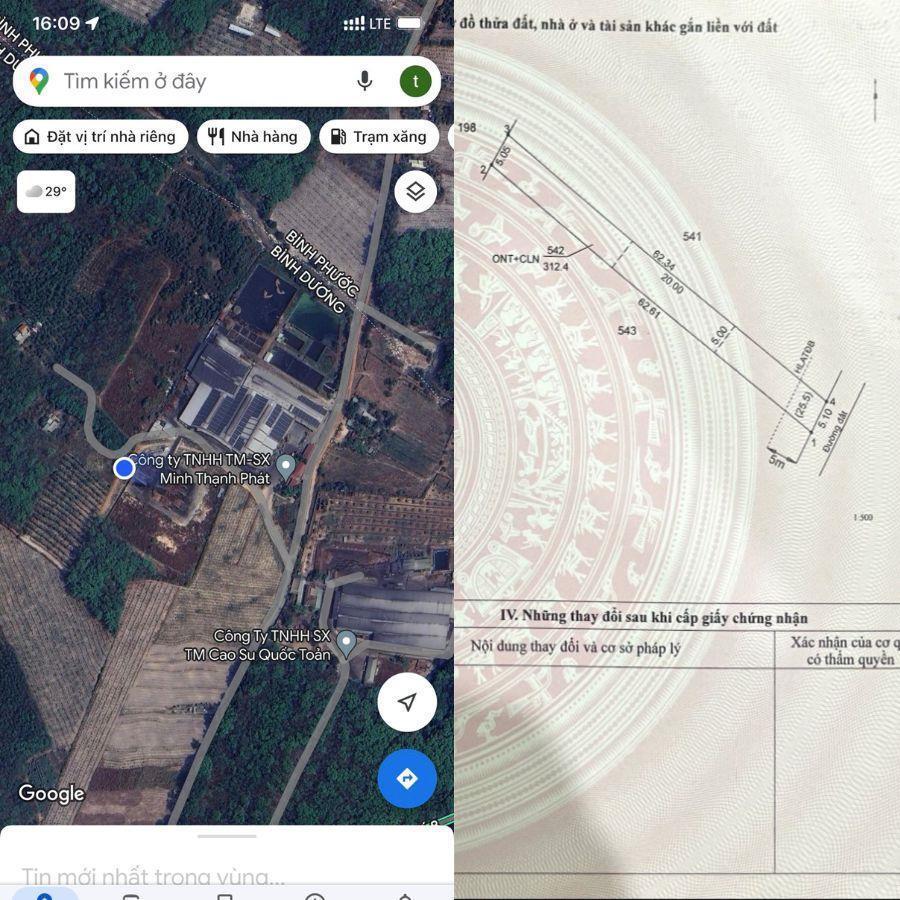Tap the blue directions button
The height and width of the screenshot is (900, 900).
coord(407,778)
